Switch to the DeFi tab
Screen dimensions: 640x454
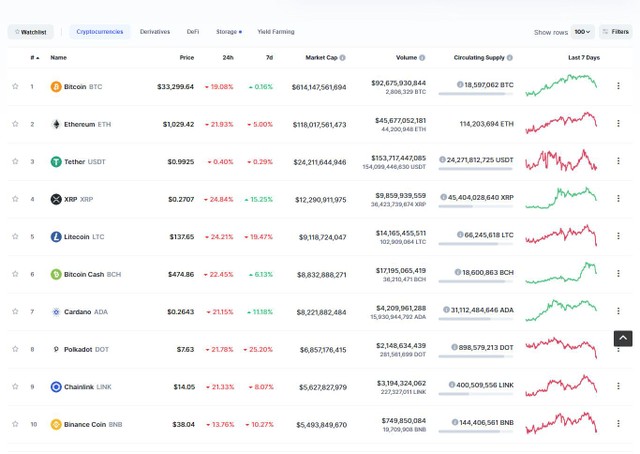click(x=193, y=32)
